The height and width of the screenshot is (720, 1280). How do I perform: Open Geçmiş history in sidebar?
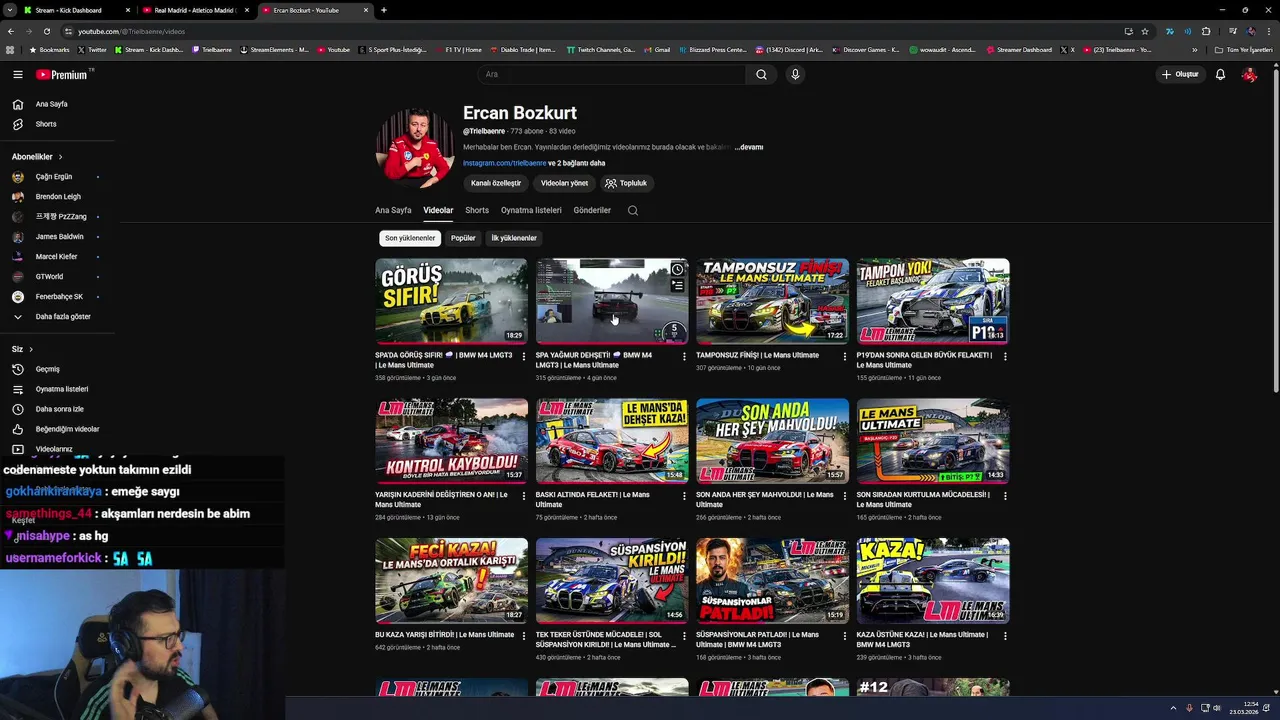click(x=48, y=369)
